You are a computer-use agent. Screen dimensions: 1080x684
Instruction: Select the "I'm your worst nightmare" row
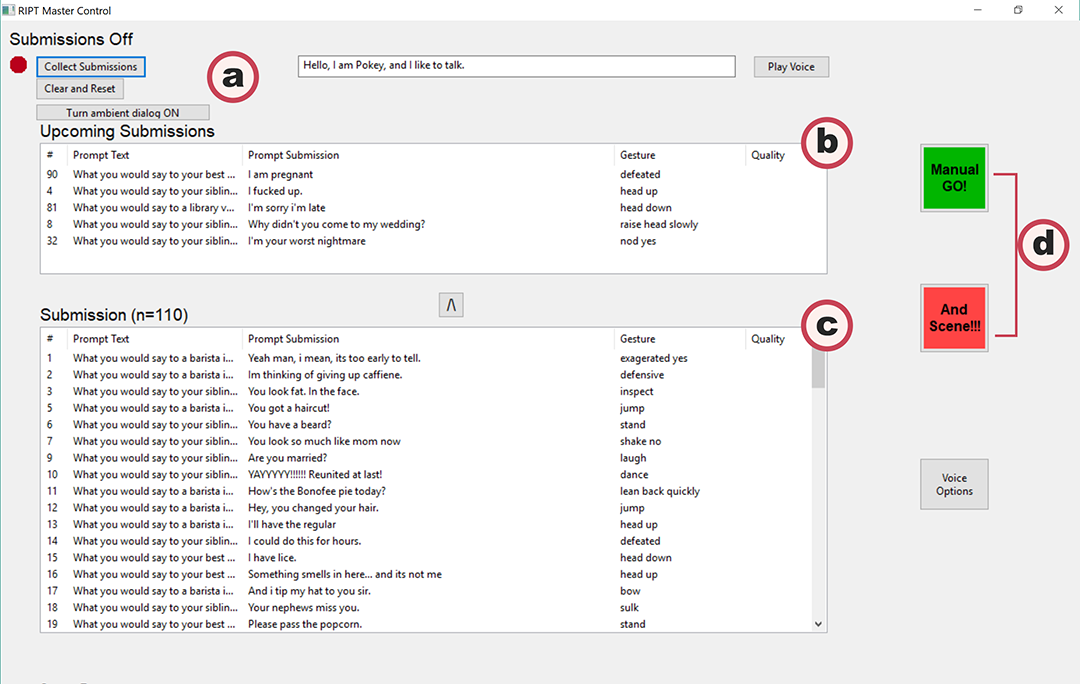306,241
